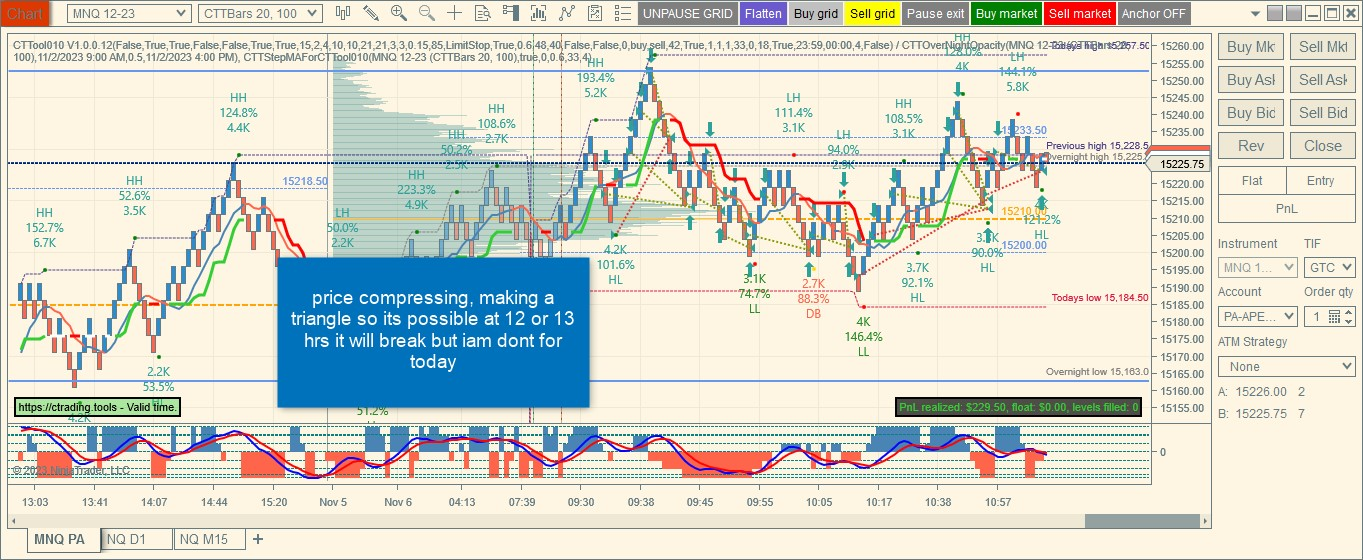Expand the ATM Strategy None dropdown

pos(1287,367)
